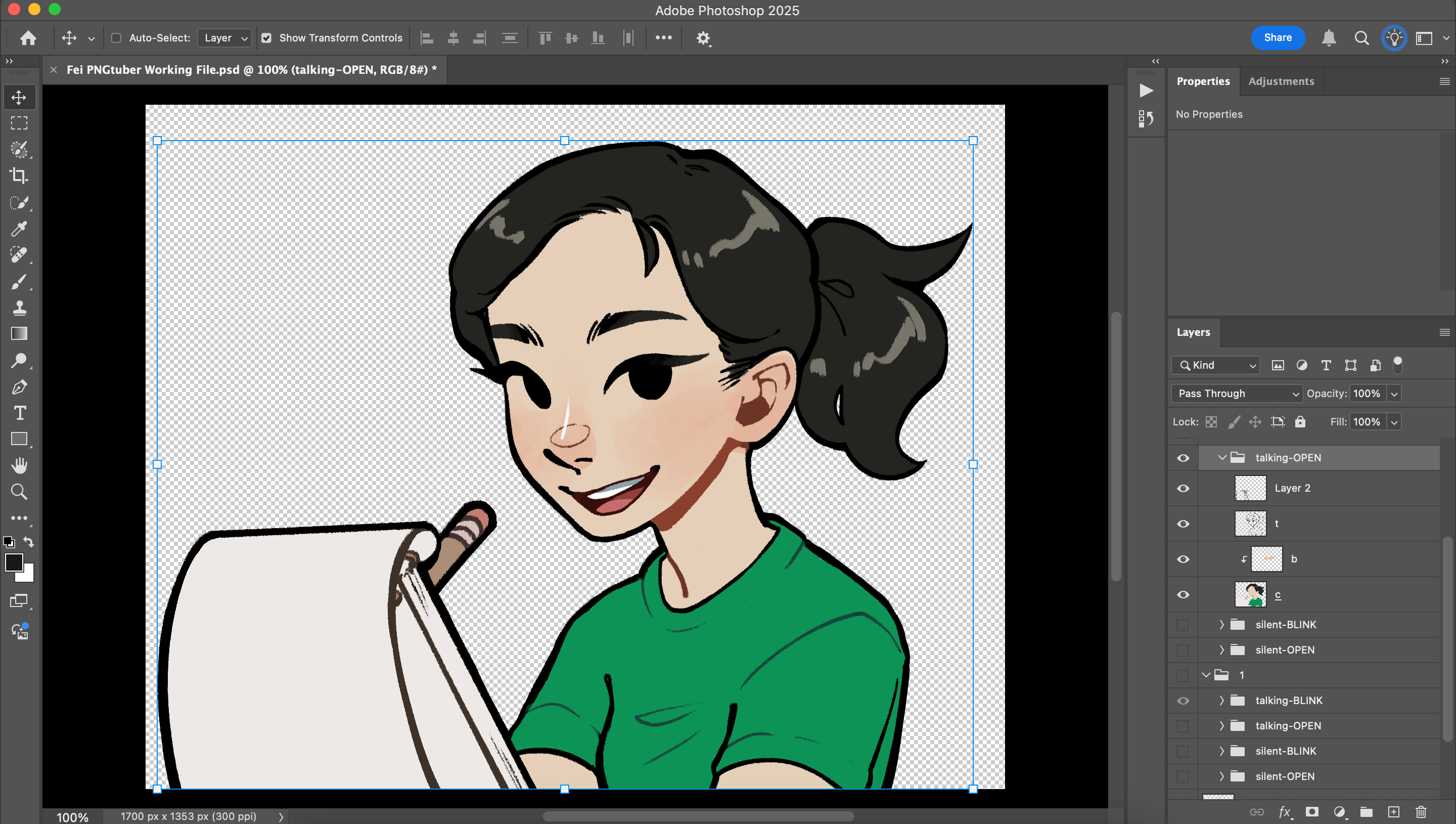Click the foreground color swatch

pos(14,562)
